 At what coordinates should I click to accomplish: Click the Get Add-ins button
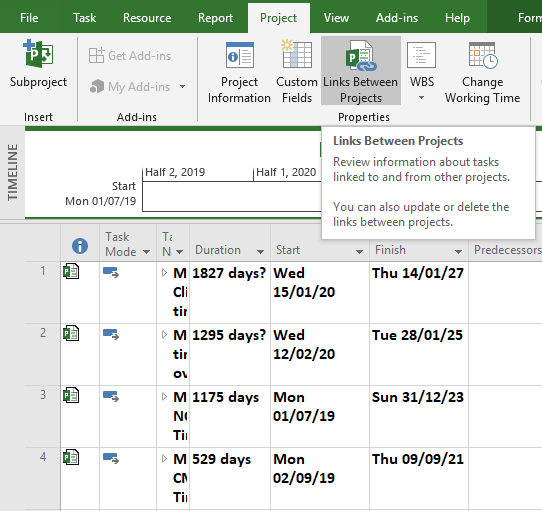tap(130, 56)
